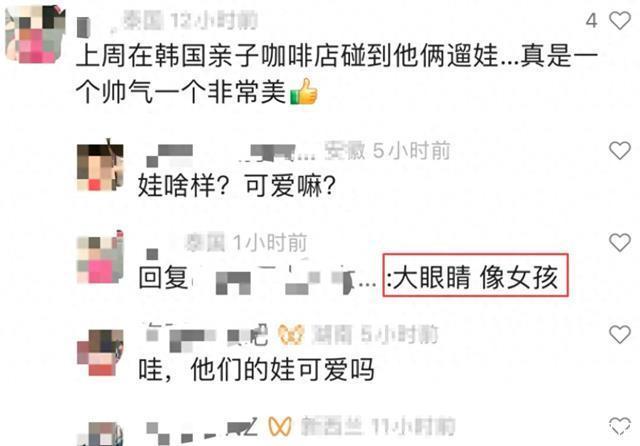Viewport: 640px width, 446px height.
Task: Open avatar beside '哇，他们的娃可爱吗'
Action: click(100, 353)
